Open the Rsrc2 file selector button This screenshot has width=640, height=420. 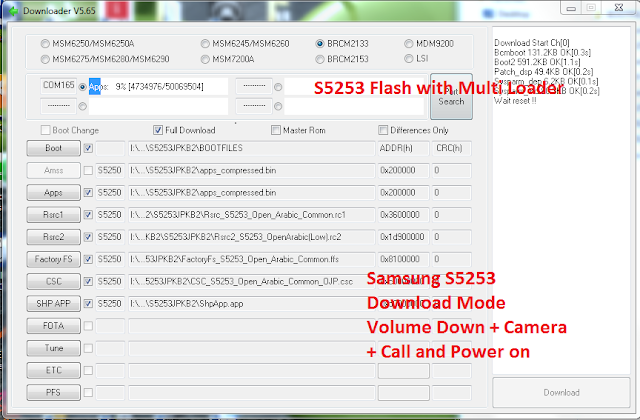pos(53,237)
